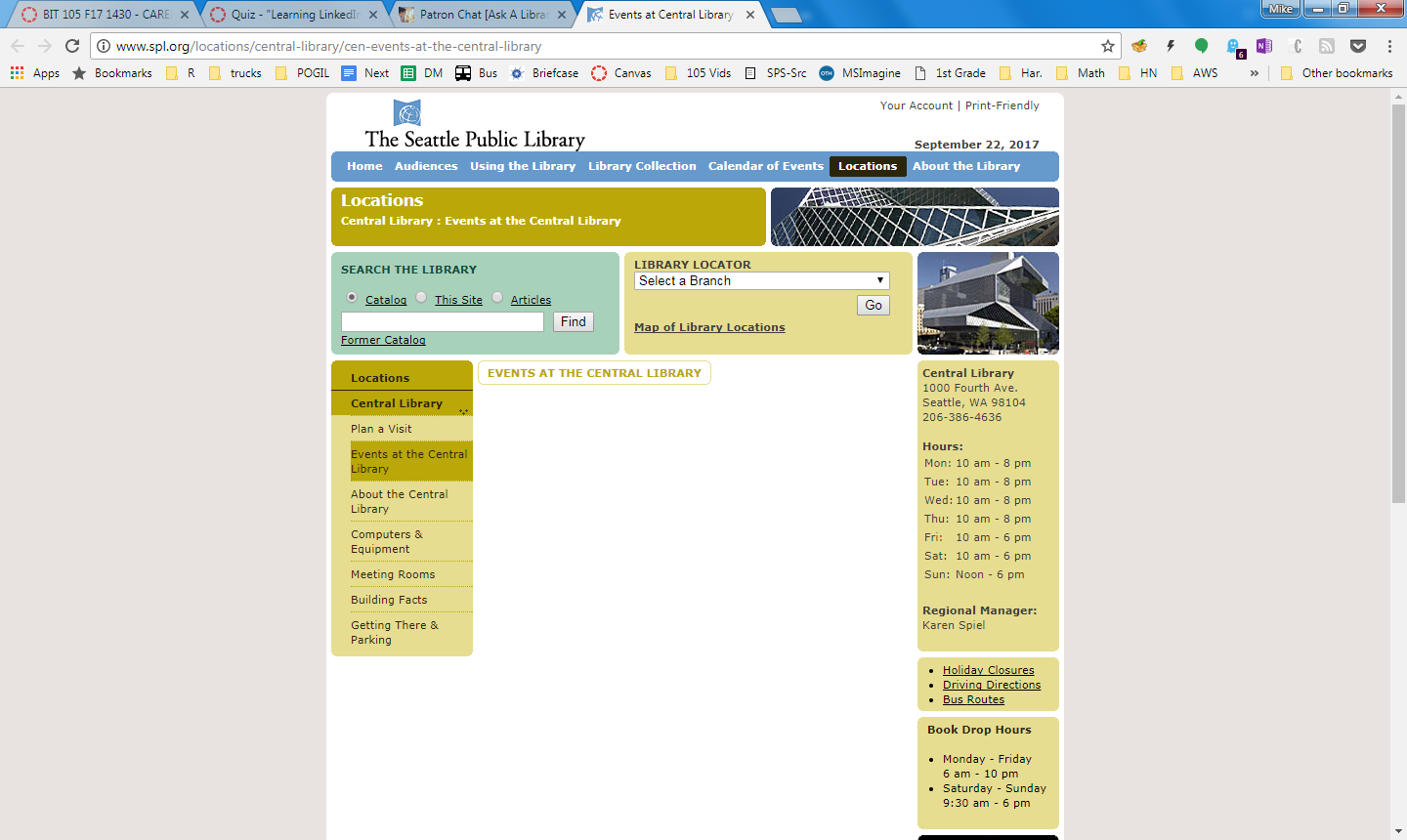This screenshot has width=1407, height=840.
Task: Open the Briefcase bookmark
Action: [545, 73]
